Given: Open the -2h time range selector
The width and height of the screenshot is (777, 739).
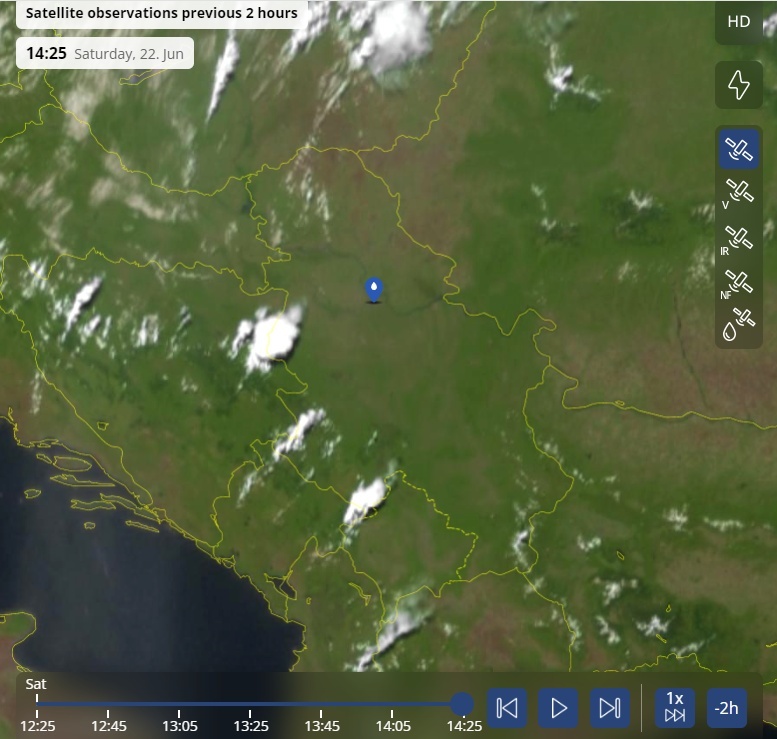Looking at the screenshot, I should point(726,708).
